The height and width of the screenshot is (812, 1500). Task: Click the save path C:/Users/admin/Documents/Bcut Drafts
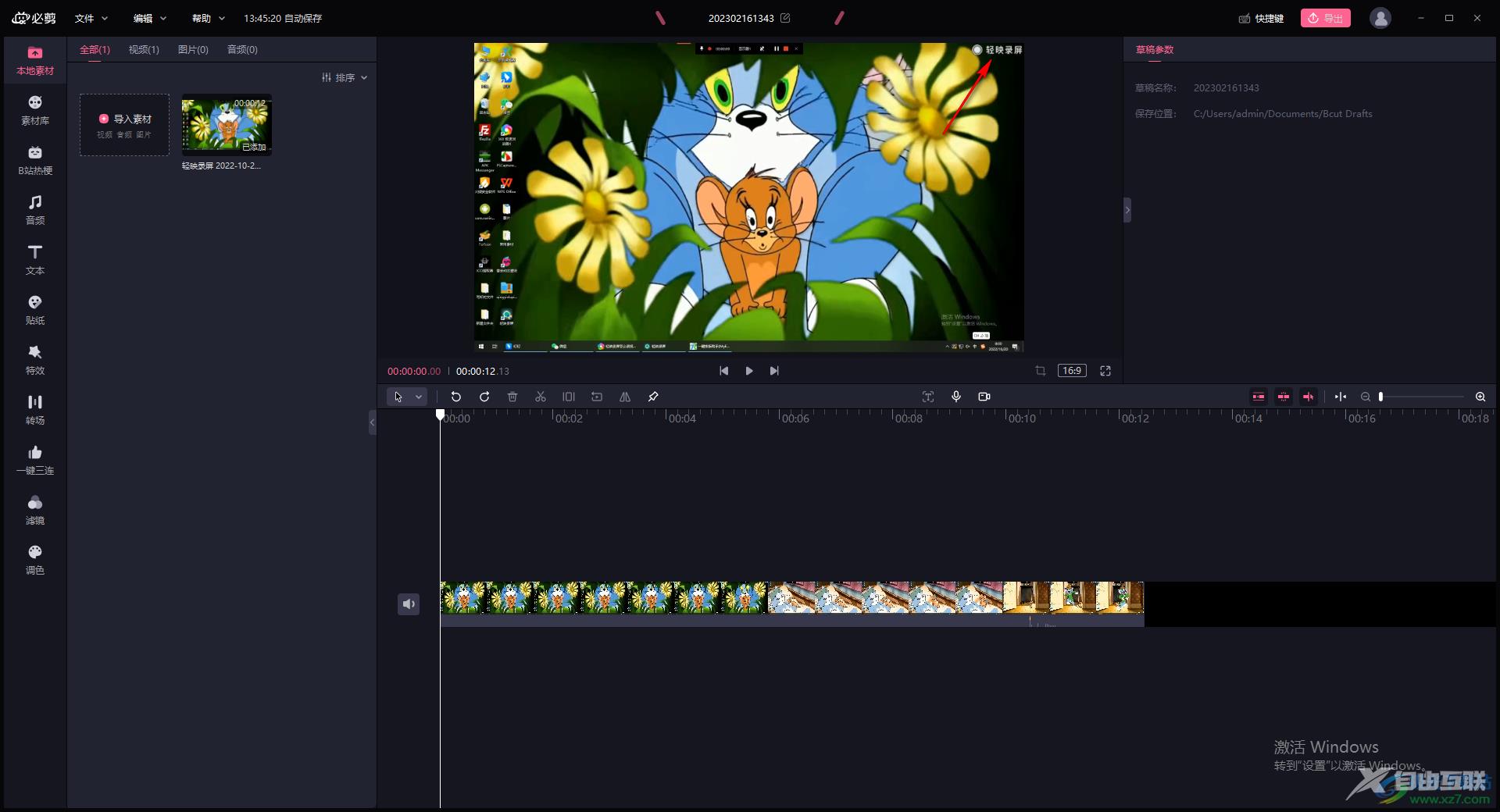(1283, 113)
